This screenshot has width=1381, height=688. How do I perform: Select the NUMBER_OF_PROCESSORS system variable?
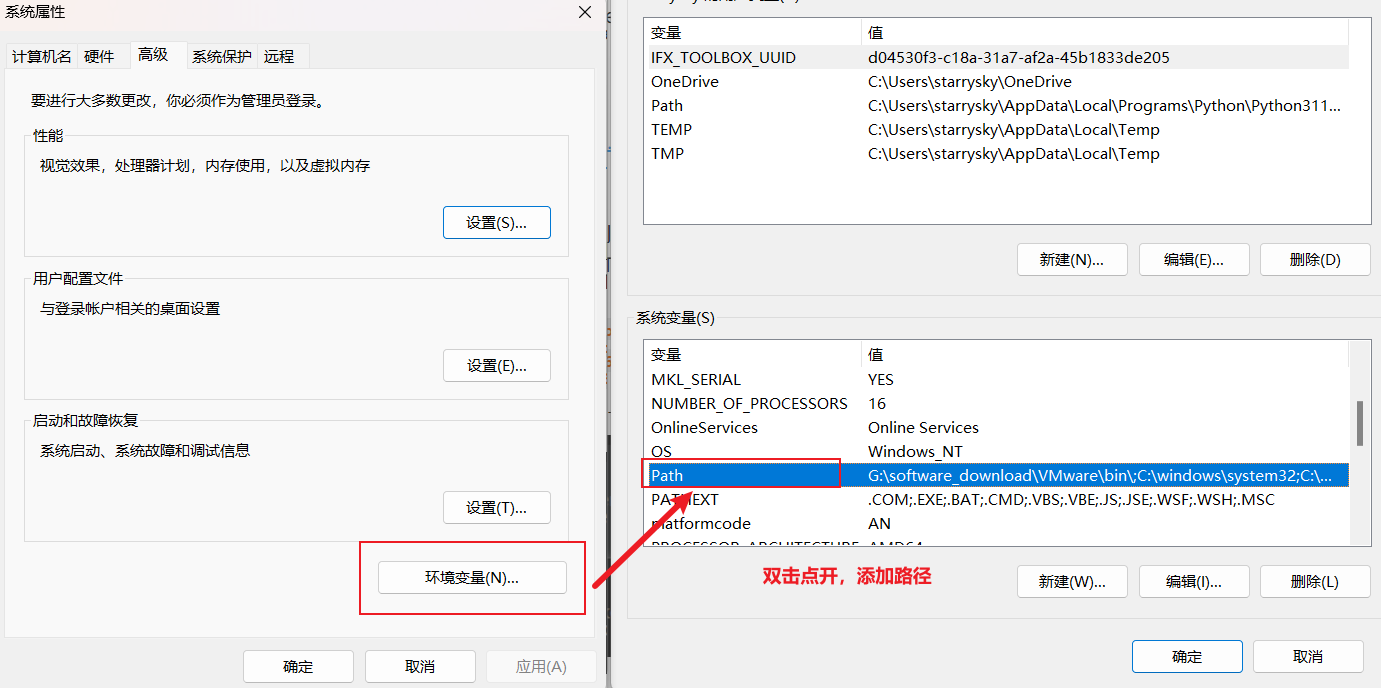(996, 404)
